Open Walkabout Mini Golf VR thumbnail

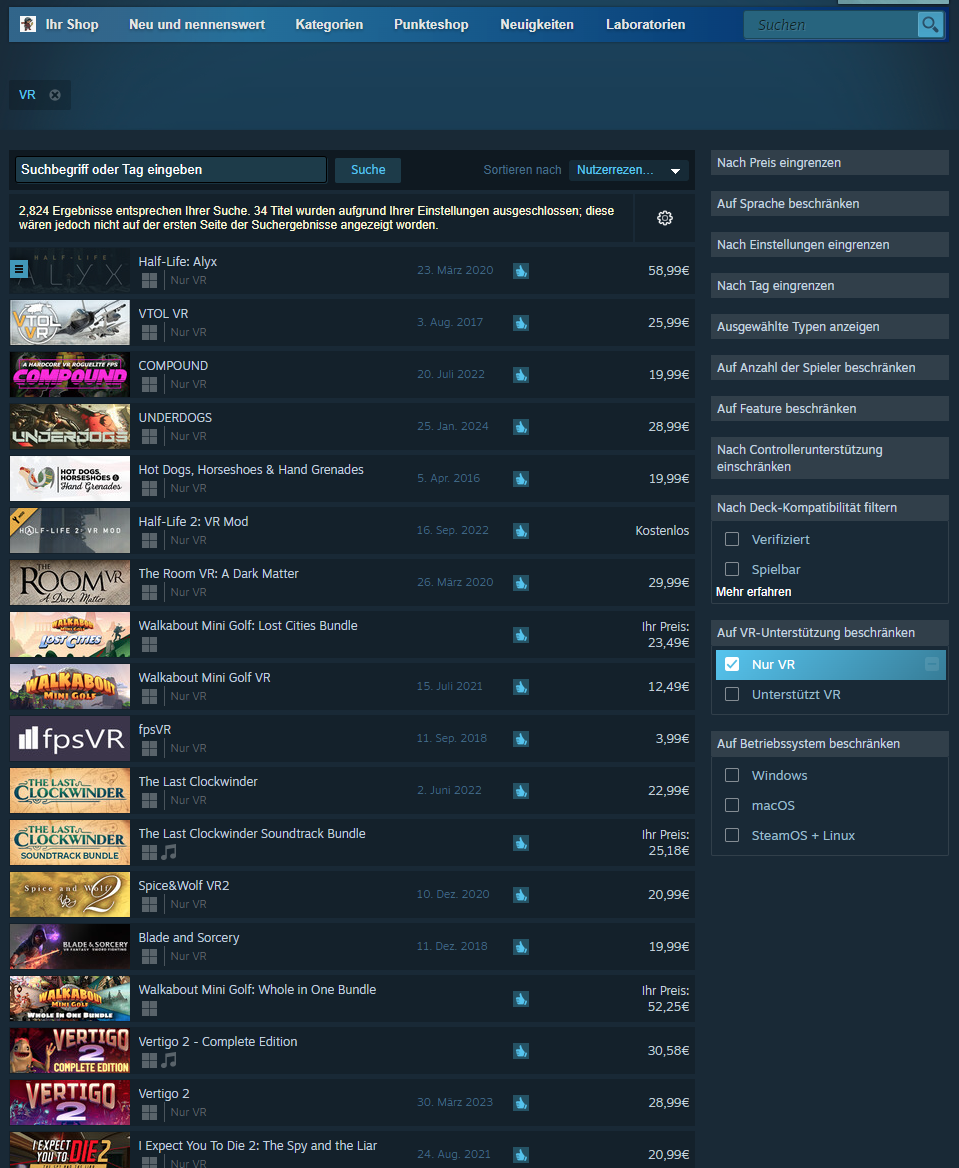coord(70,686)
